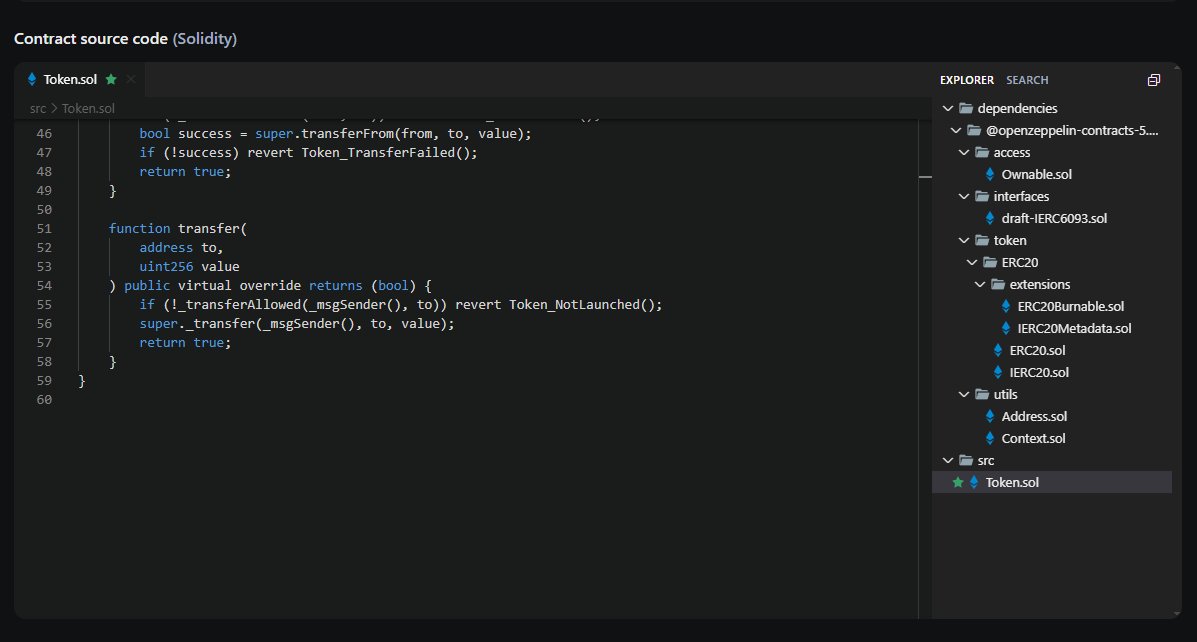Collapse the @openzeppelin-contracts folder chevron
1197x642 pixels.
(956, 131)
